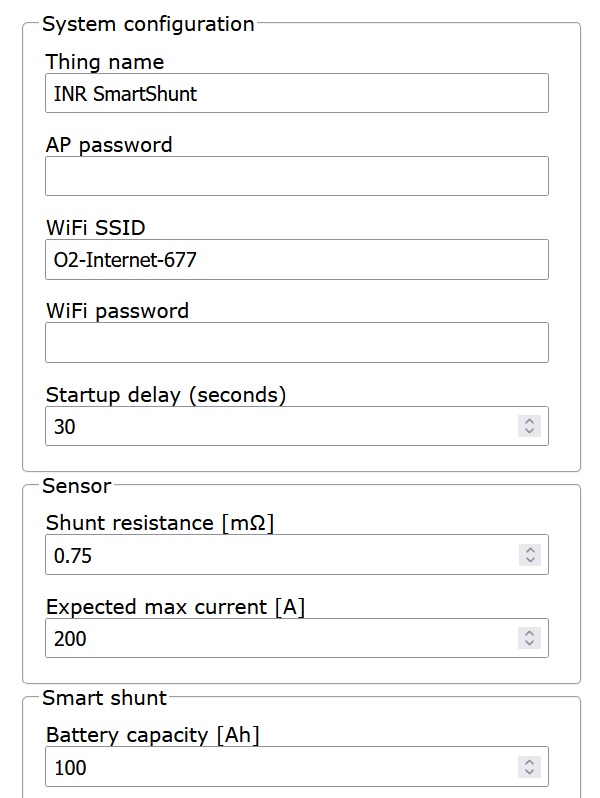
Task: Click the "Sensor" section legend
Action: pyautogui.click(x=76, y=486)
